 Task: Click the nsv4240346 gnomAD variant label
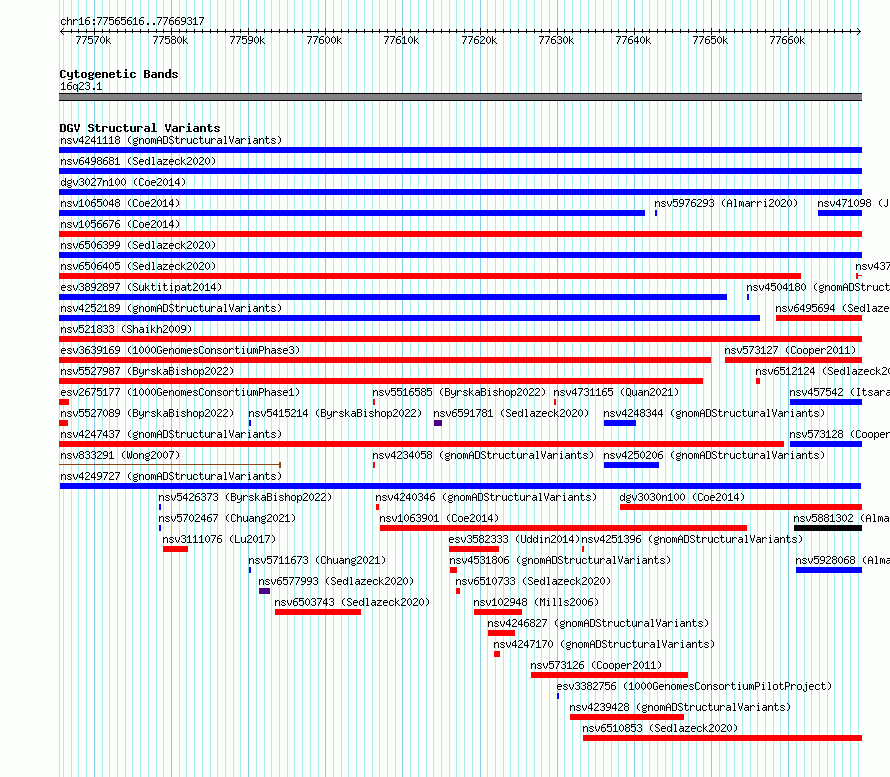point(486,497)
